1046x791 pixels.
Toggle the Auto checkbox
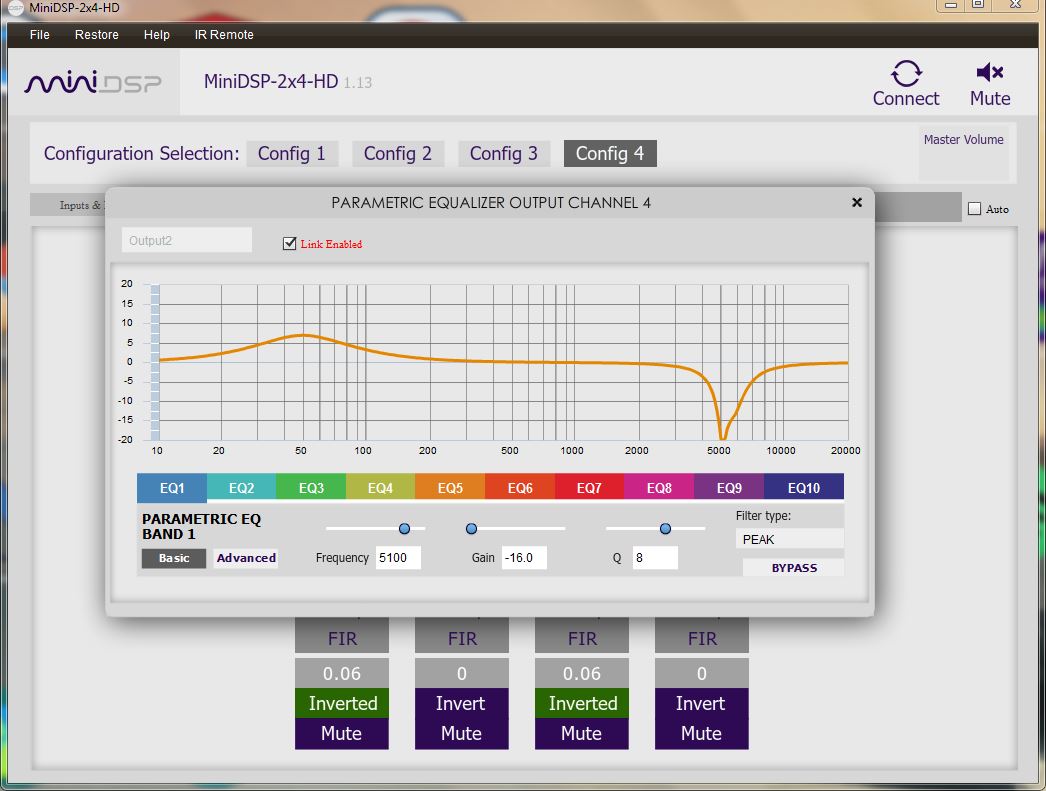tap(975, 209)
